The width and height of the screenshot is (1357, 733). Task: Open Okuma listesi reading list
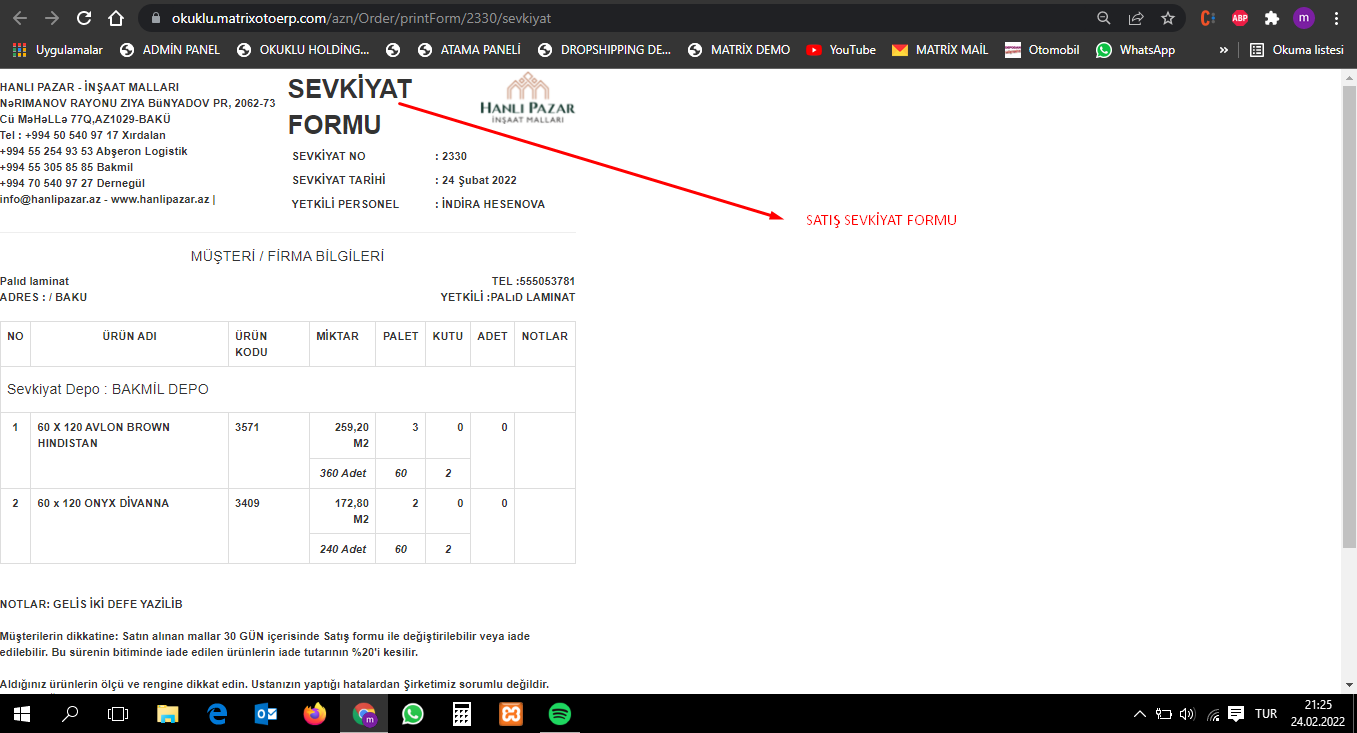click(x=1296, y=50)
